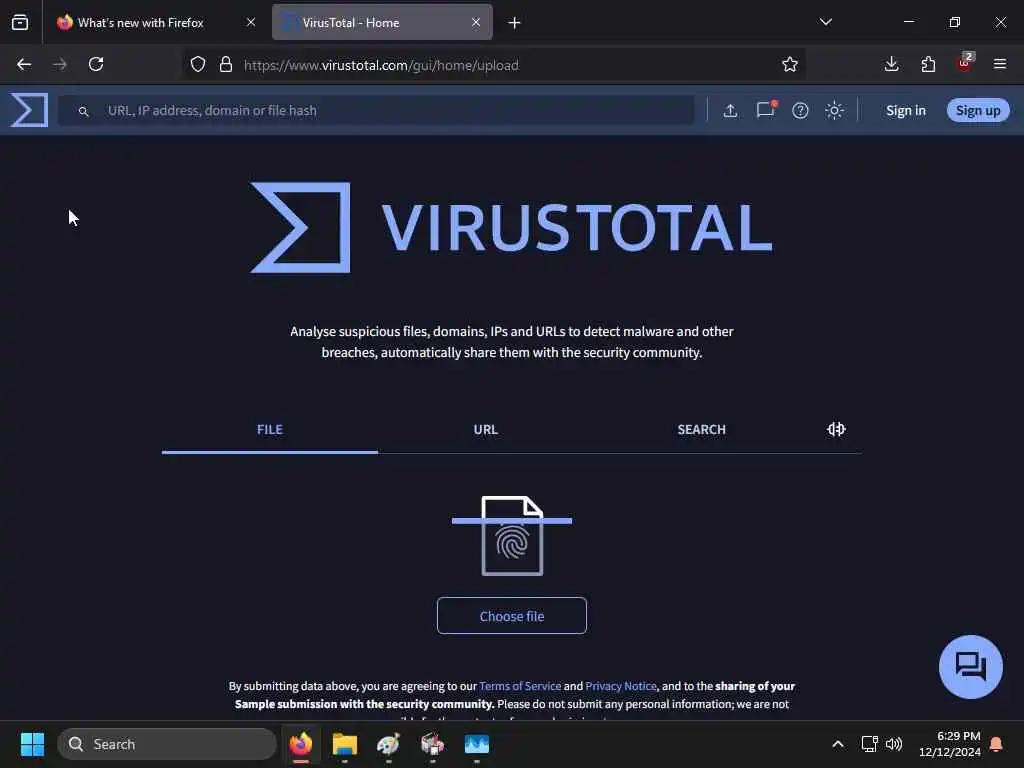Click the Windows taskbar Search box
This screenshot has height=768, width=1024.
[x=167, y=744]
